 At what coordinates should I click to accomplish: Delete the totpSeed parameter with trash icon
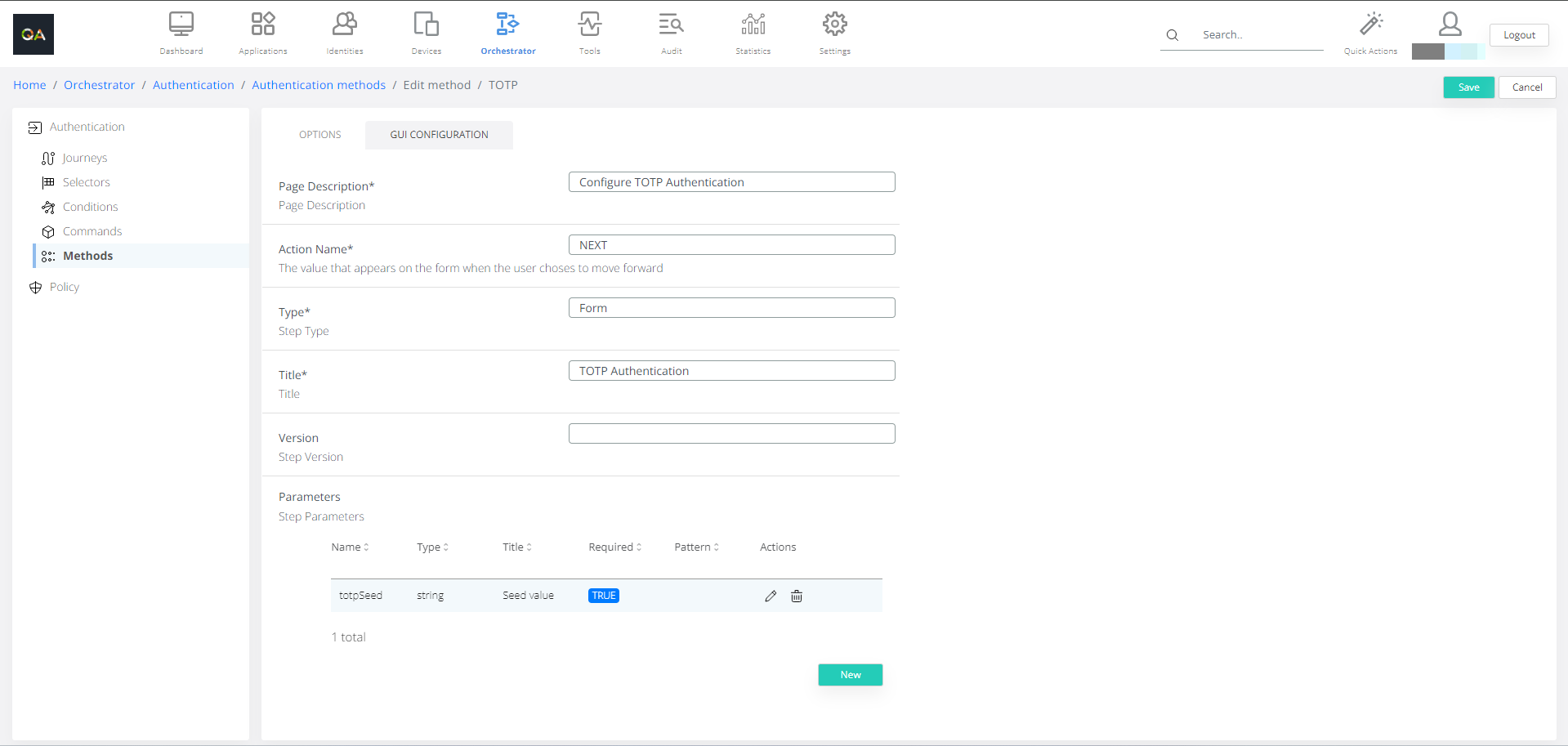pyautogui.click(x=797, y=596)
